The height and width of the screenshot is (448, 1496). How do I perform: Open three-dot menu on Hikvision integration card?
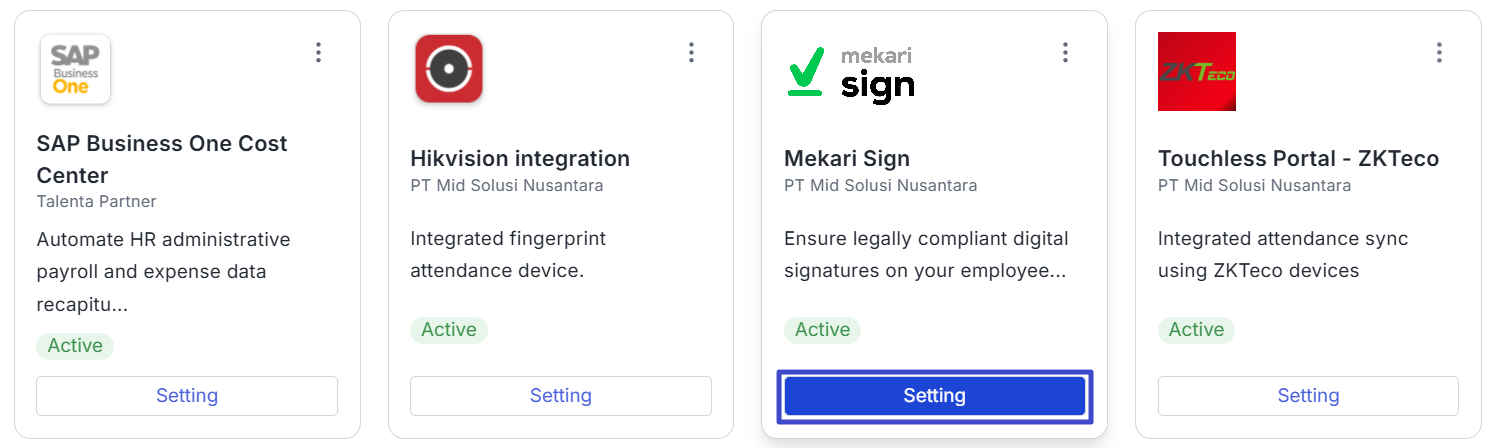point(691,53)
